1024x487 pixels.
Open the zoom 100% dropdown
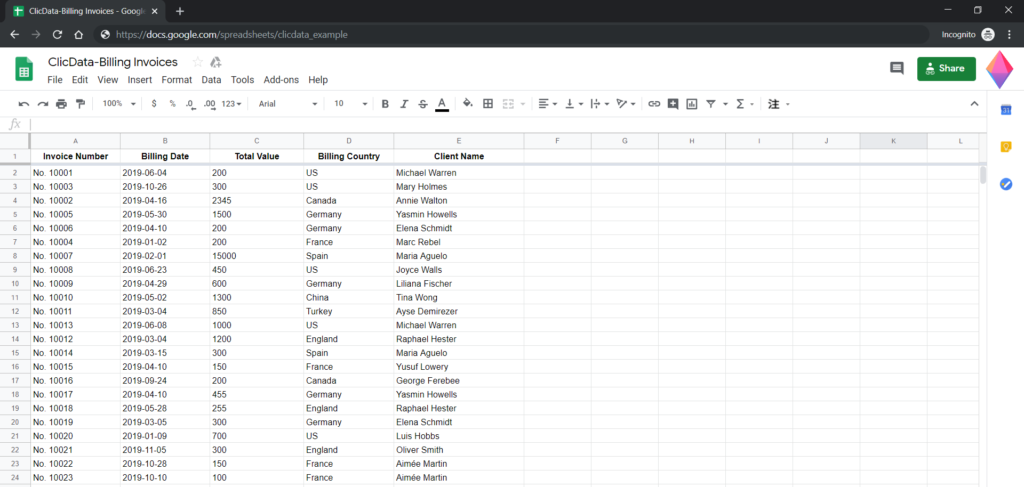click(118, 103)
